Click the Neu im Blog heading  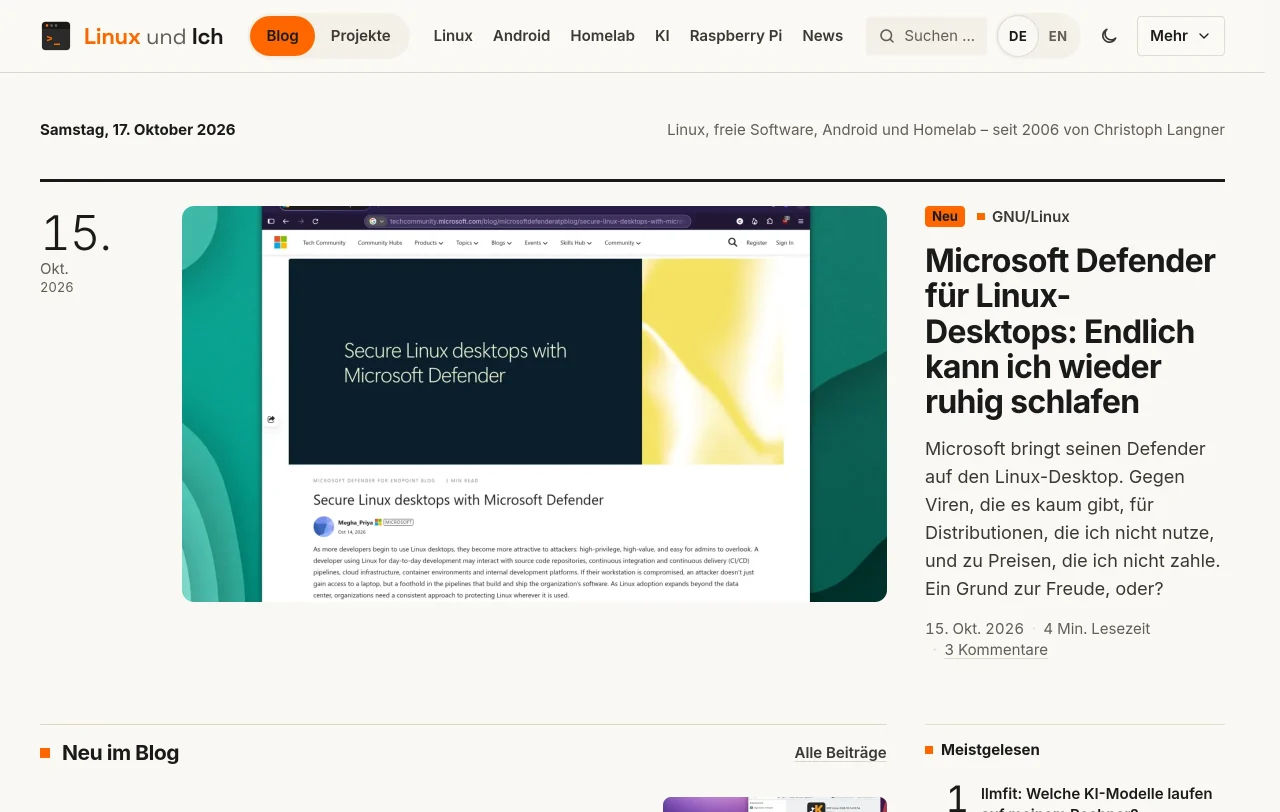pyautogui.click(x=120, y=753)
